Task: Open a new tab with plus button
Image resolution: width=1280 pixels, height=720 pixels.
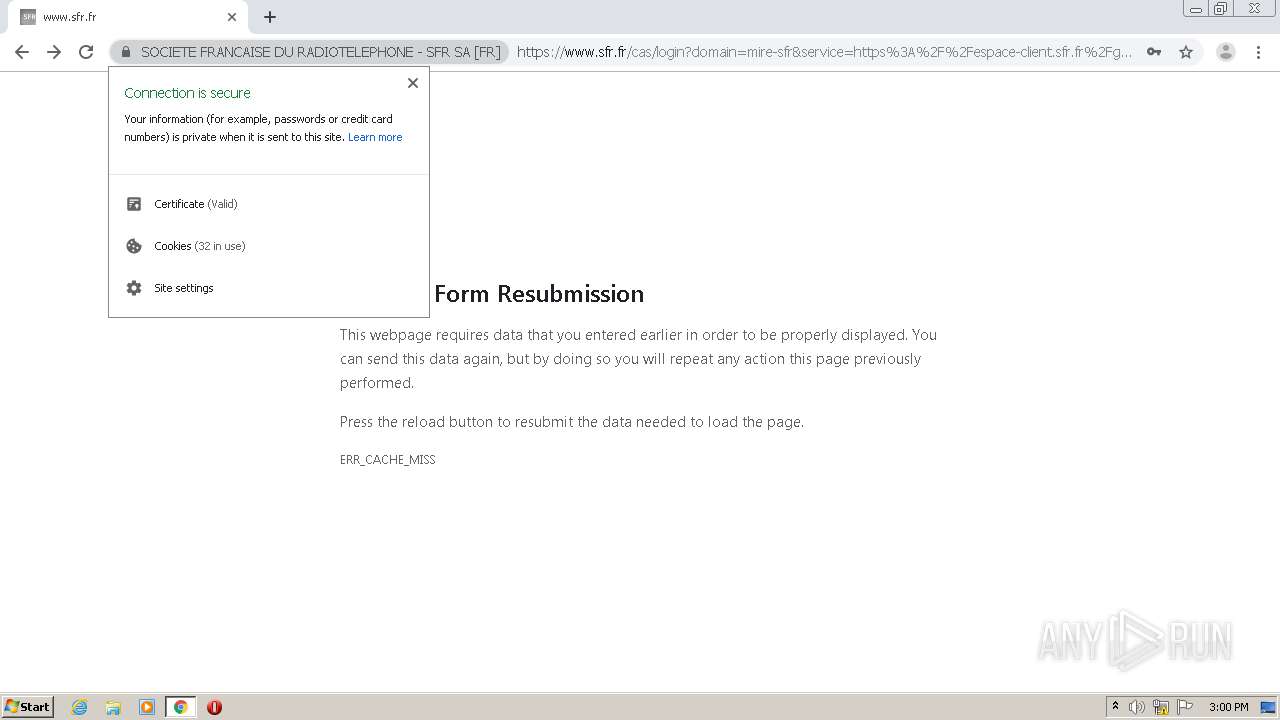Action: [x=270, y=17]
